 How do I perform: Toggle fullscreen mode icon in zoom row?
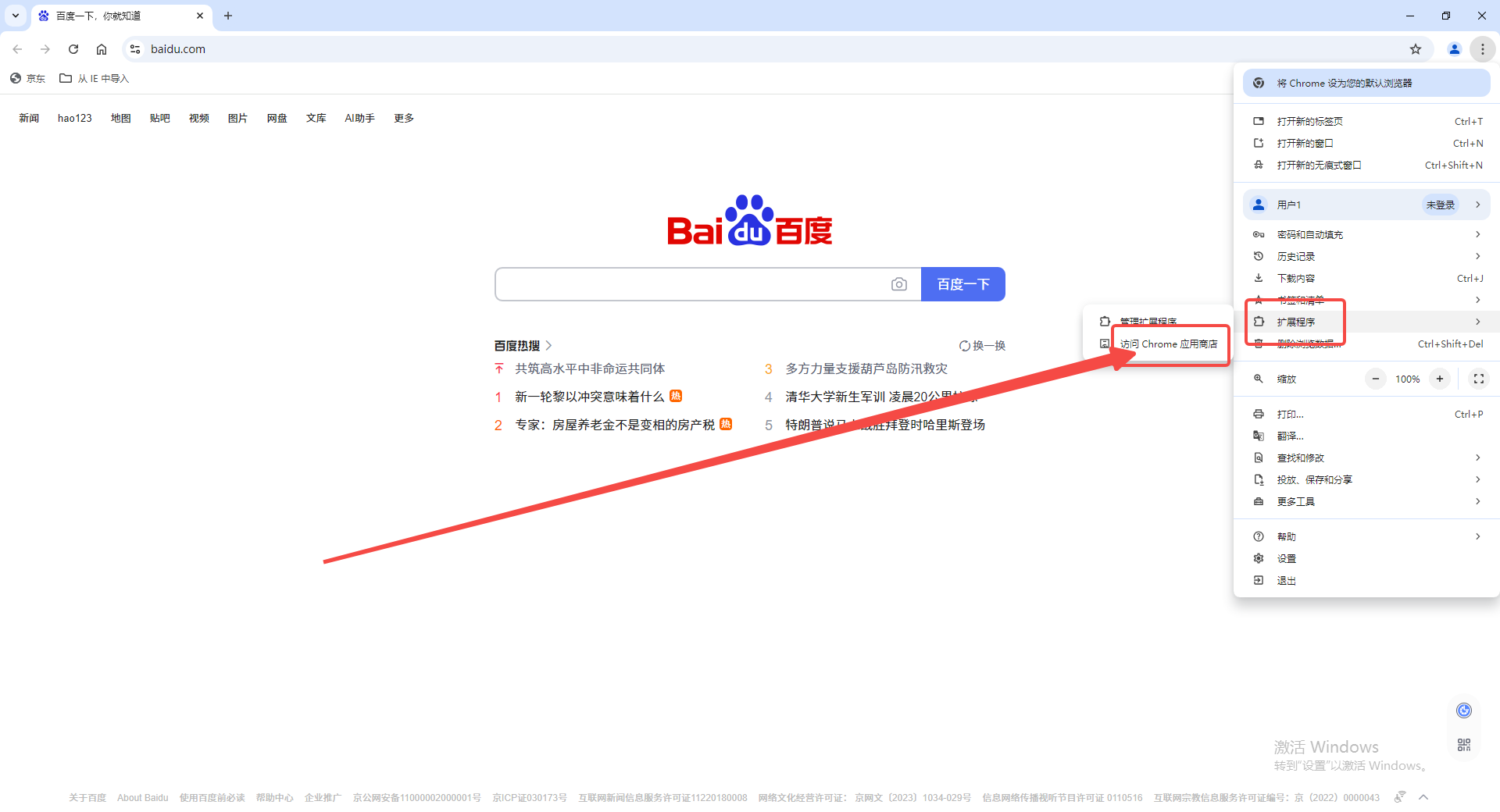1479,379
